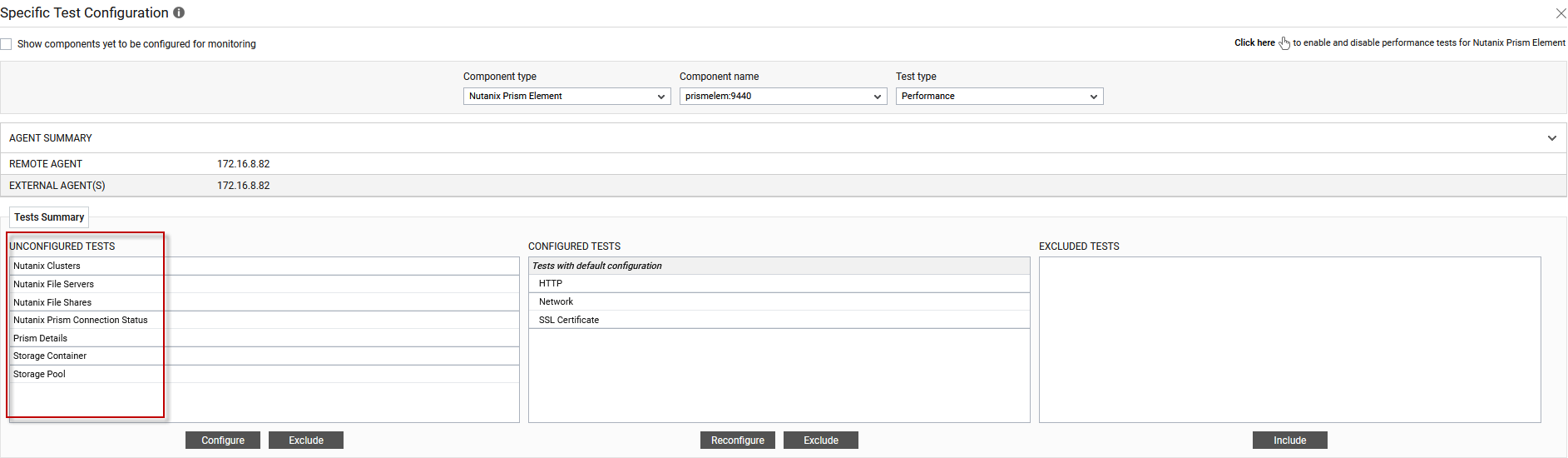The width and height of the screenshot is (1568, 458).
Task: Select Network in configured tests
Action: (779, 301)
